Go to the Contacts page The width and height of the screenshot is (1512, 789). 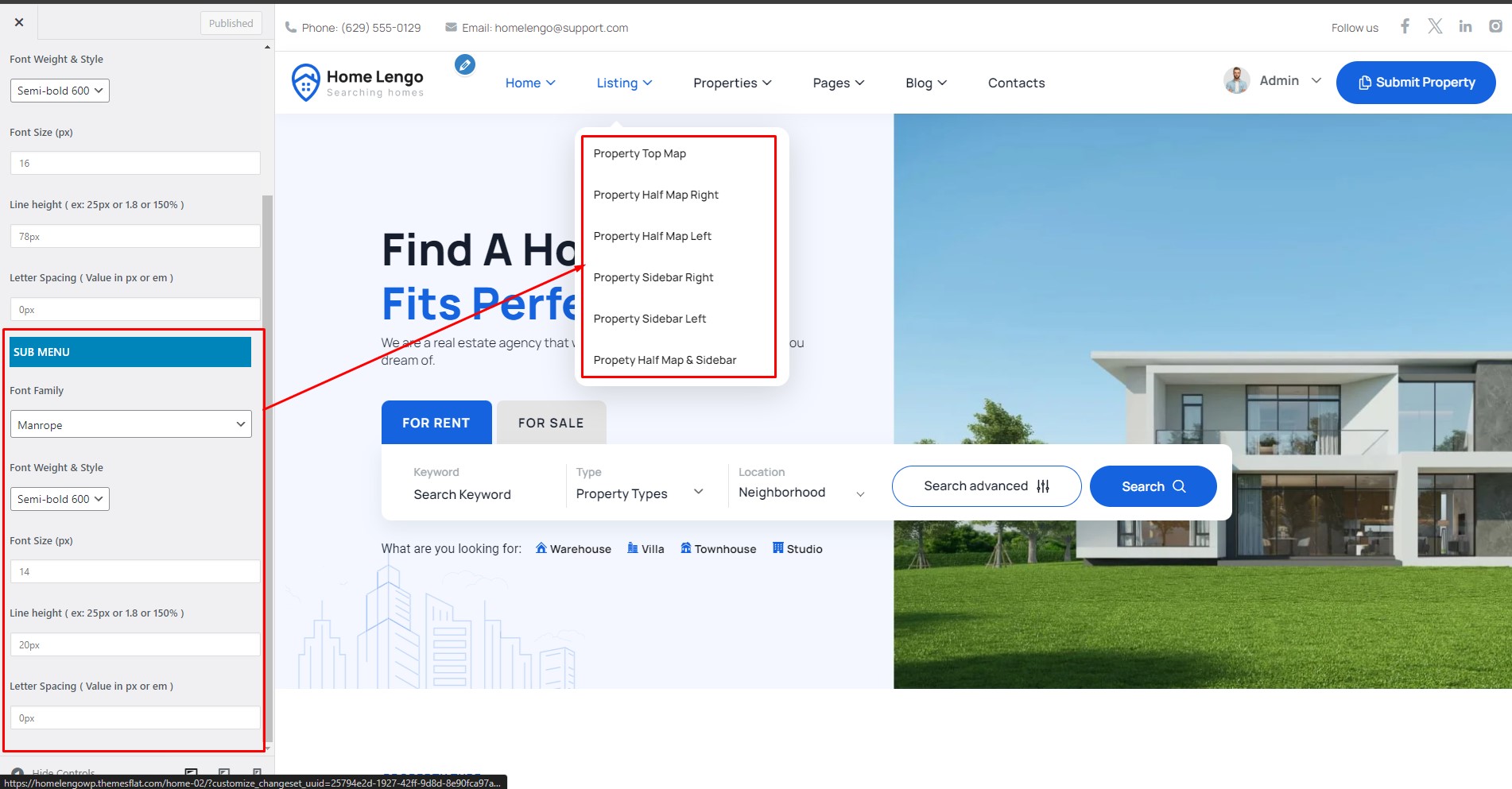1016,83
